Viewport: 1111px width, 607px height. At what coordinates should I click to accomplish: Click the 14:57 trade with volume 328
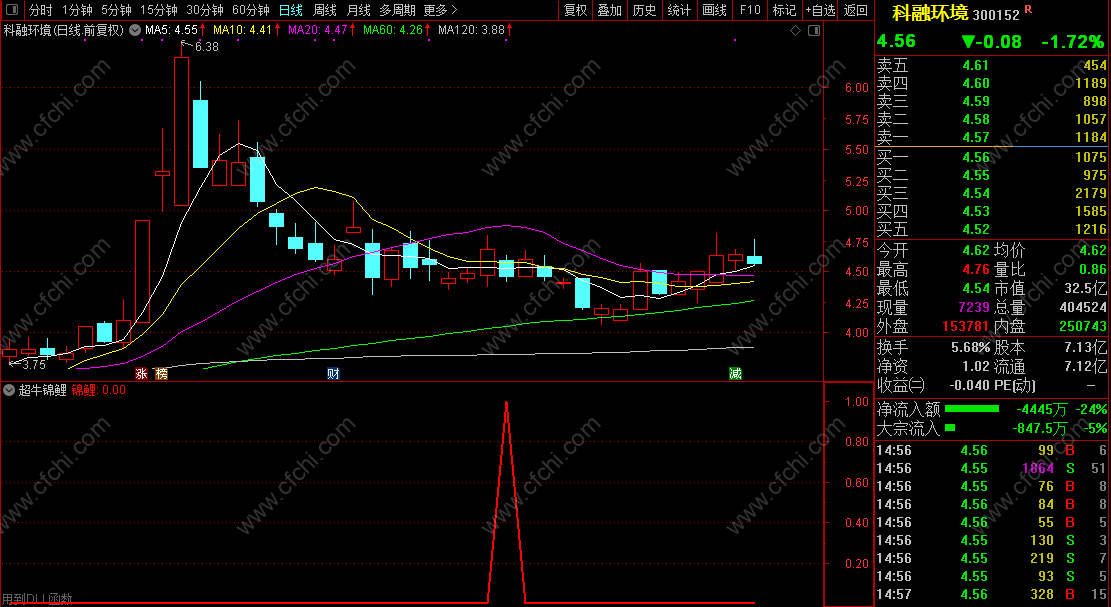(992, 594)
